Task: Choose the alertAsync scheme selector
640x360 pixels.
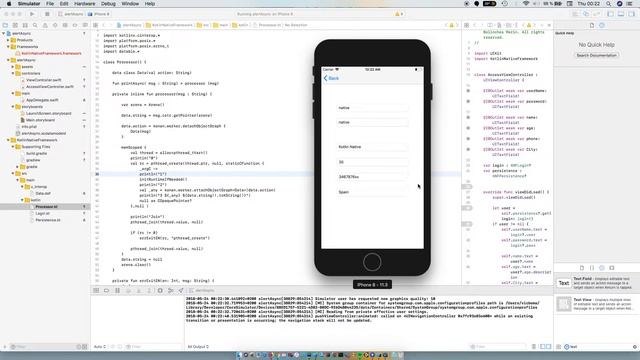Action: 71,14
